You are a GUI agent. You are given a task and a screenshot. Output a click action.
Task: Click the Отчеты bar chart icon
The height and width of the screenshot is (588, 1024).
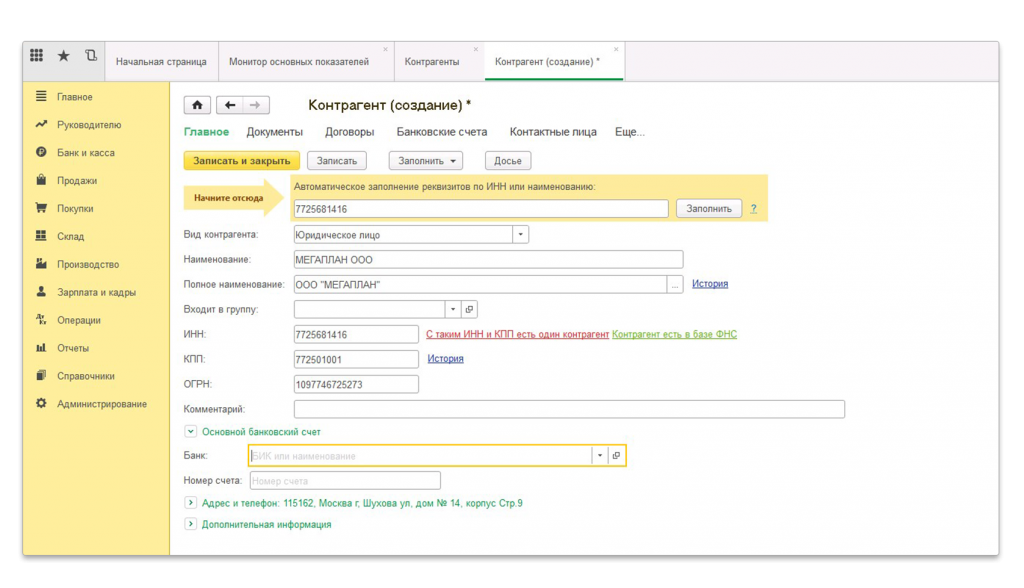click(41, 348)
